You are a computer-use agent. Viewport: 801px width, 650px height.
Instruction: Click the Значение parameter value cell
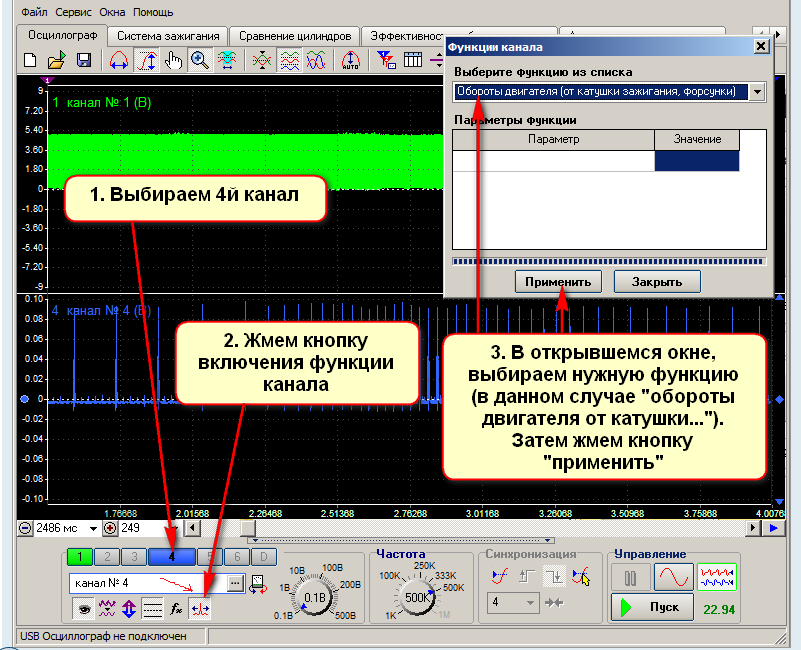click(697, 160)
